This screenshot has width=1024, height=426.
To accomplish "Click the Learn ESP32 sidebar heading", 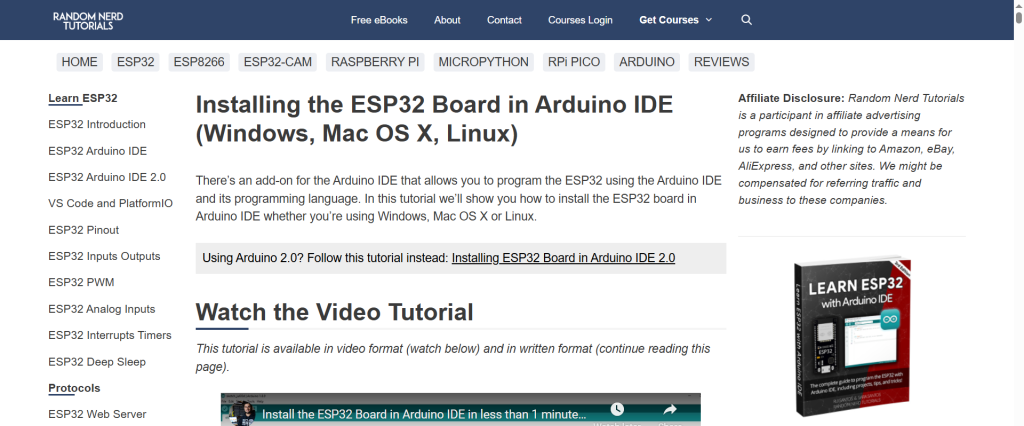I will coord(83,99).
